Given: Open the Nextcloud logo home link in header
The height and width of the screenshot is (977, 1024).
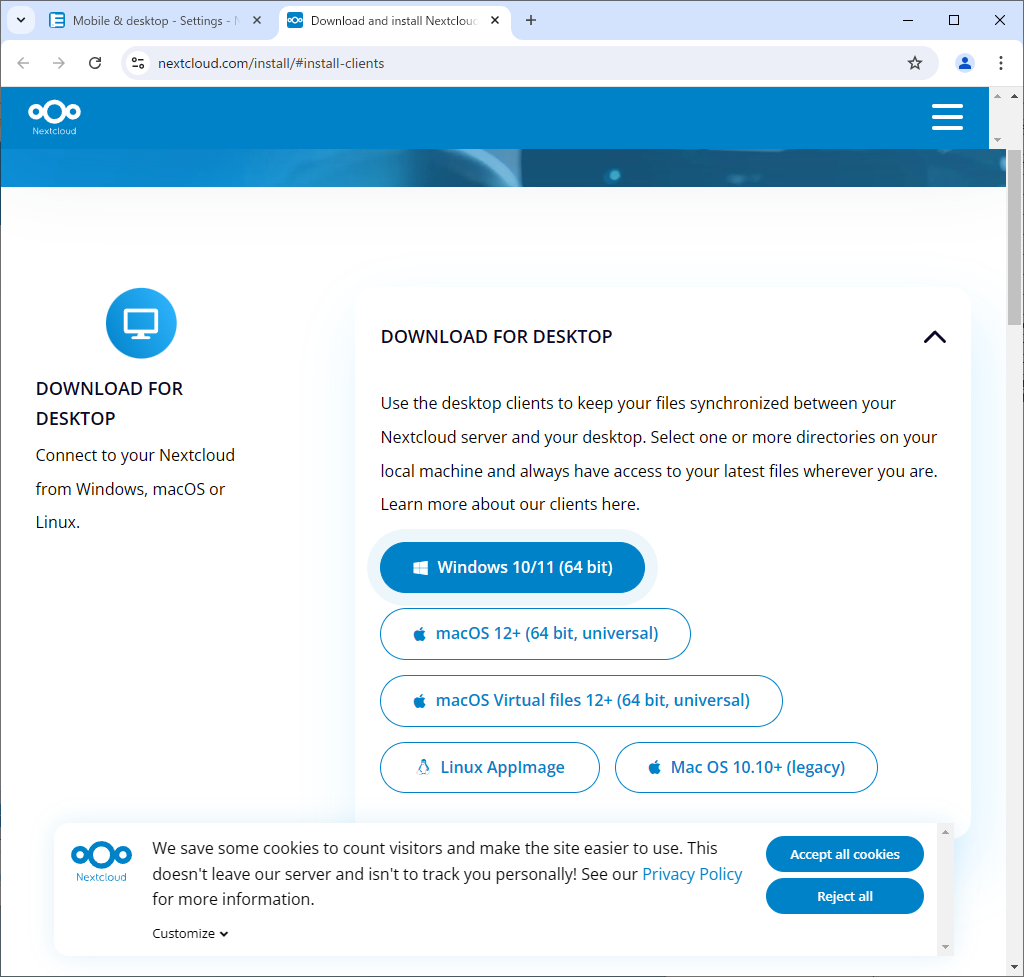Looking at the screenshot, I should point(54,118).
